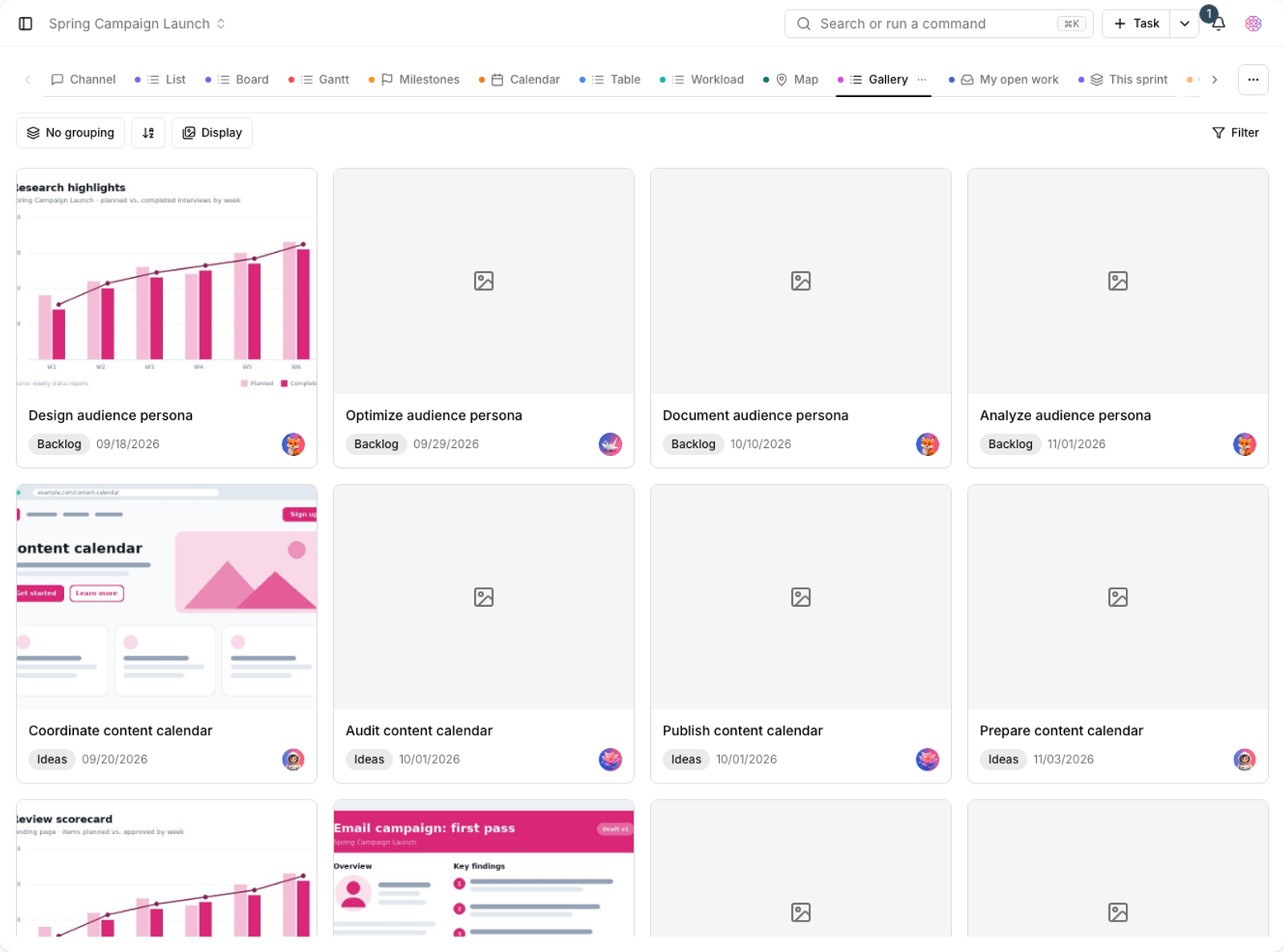Click image placeholder on Optimize audience persona card
Screen dimensions: 1284x952
click(484, 281)
